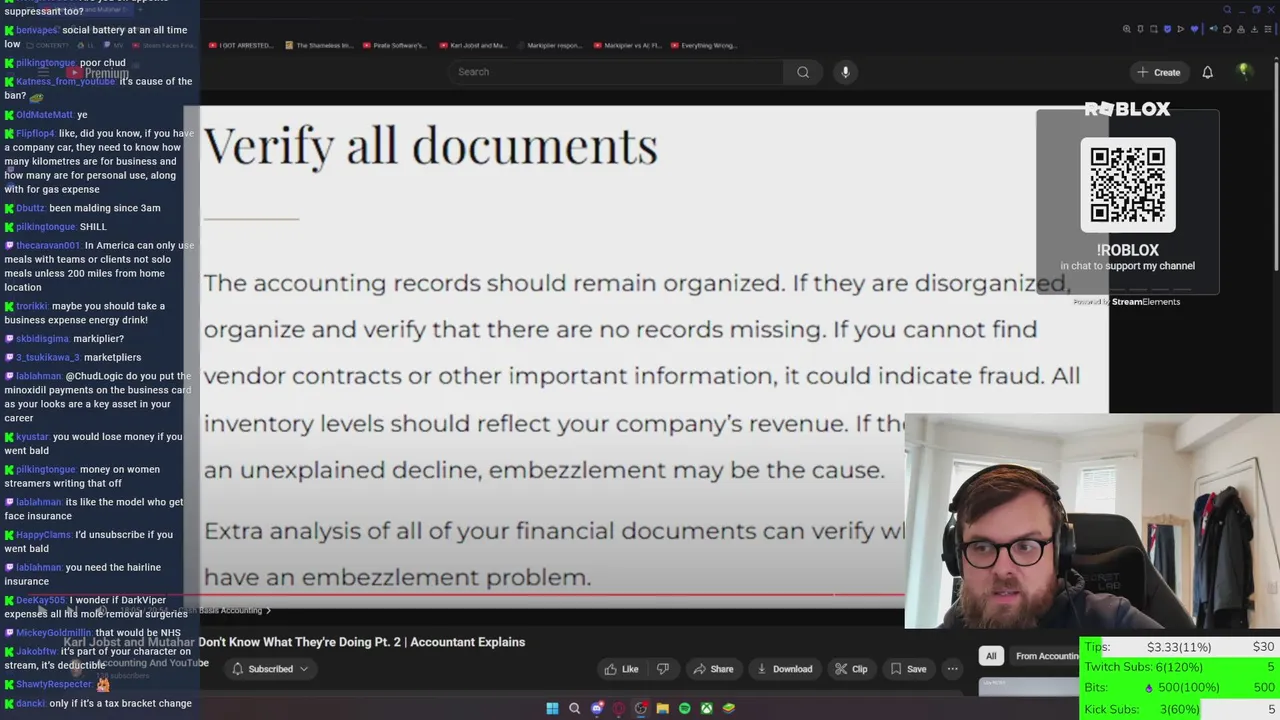Open the Windows Start menu
This screenshot has height=720, width=1280.
[552, 708]
